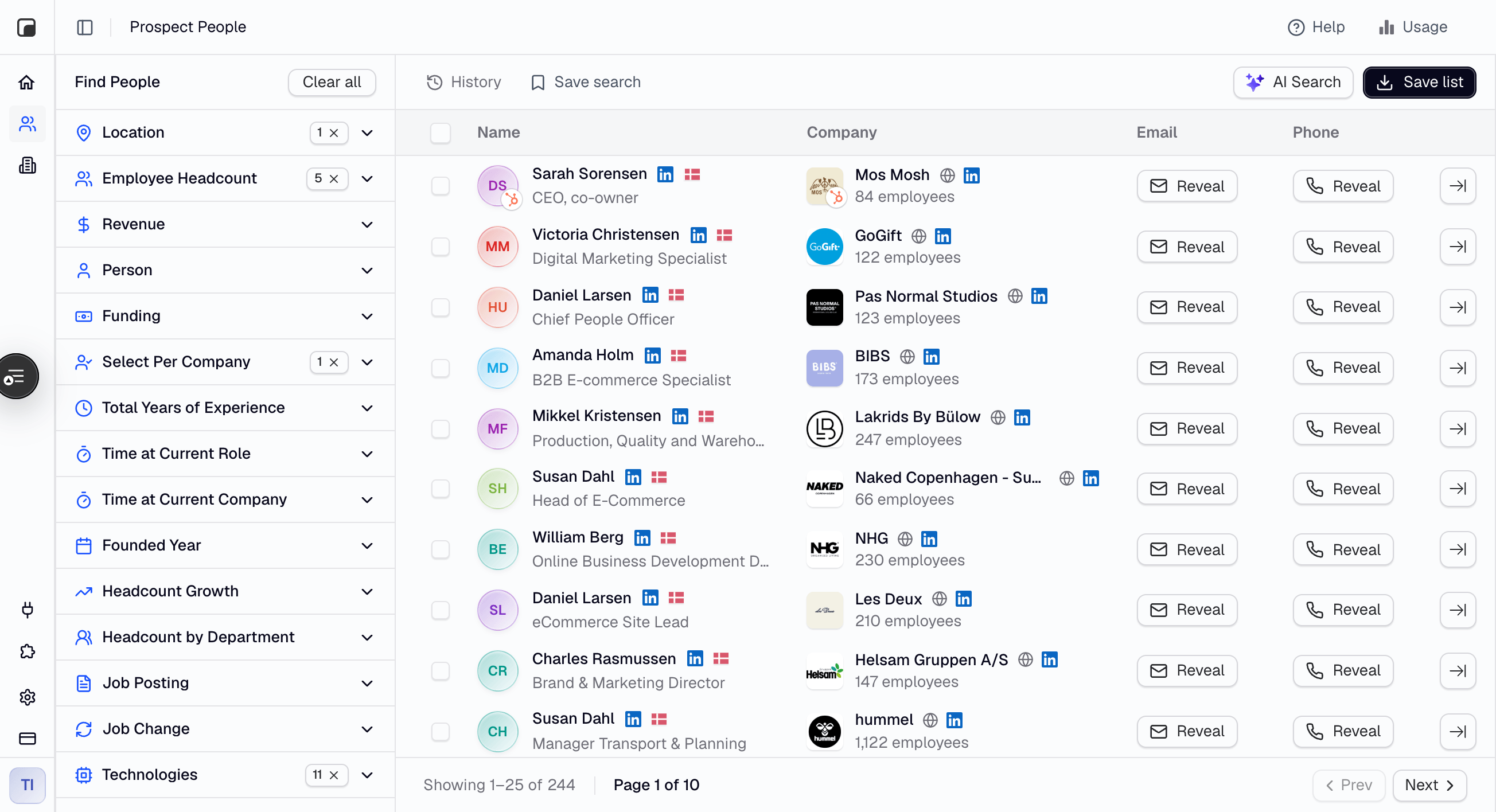The height and width of the screenshot is (812, 1496).
Task: Open hummel company LinkedIn icon
Action: [954, 720]
